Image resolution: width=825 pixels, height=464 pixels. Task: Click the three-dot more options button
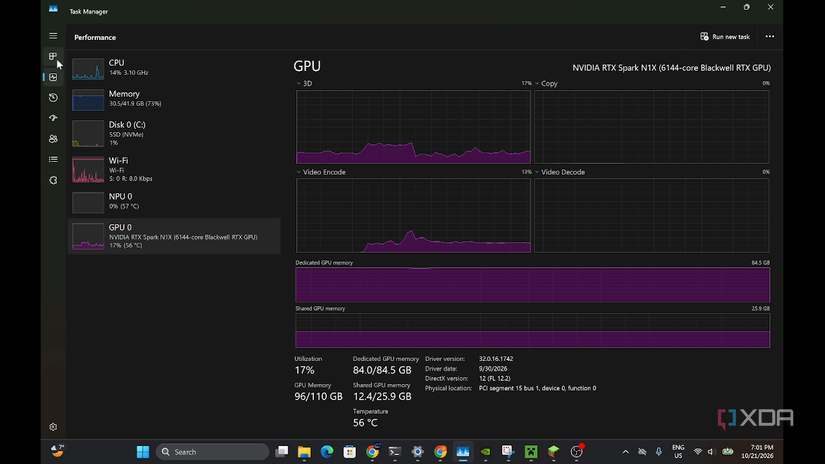click(770, 37)
